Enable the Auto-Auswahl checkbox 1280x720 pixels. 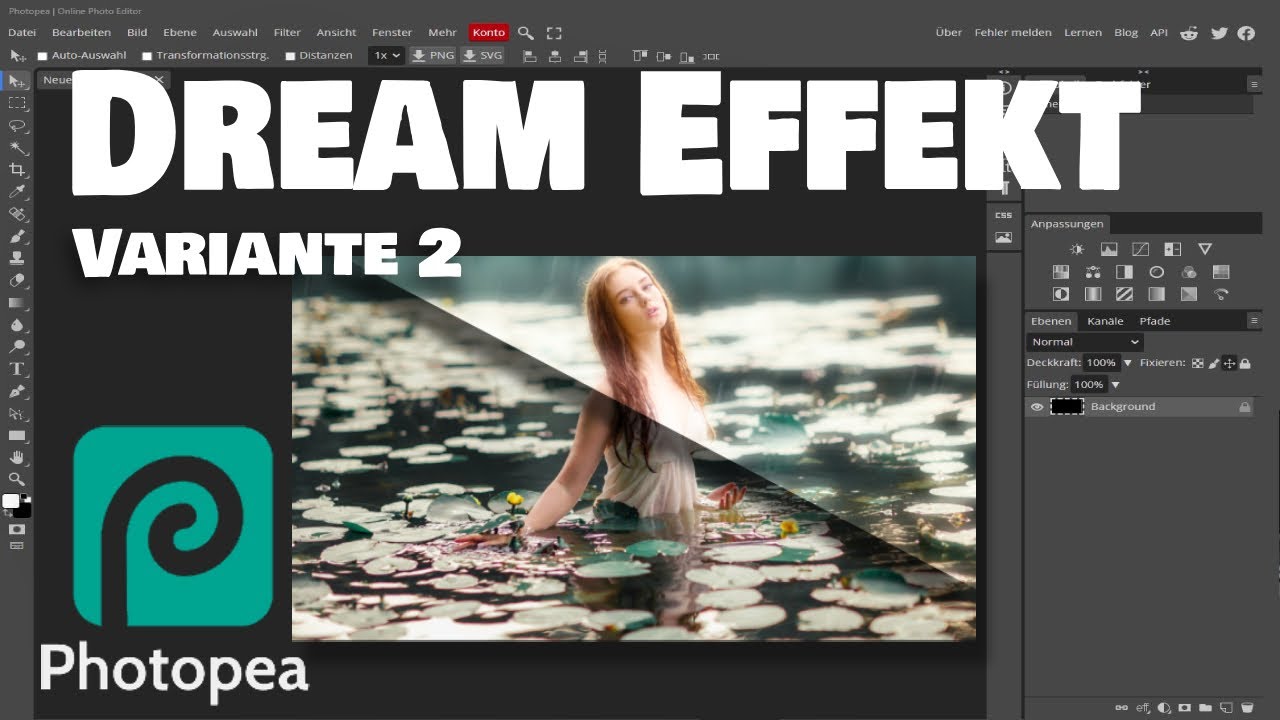(42, 56)
